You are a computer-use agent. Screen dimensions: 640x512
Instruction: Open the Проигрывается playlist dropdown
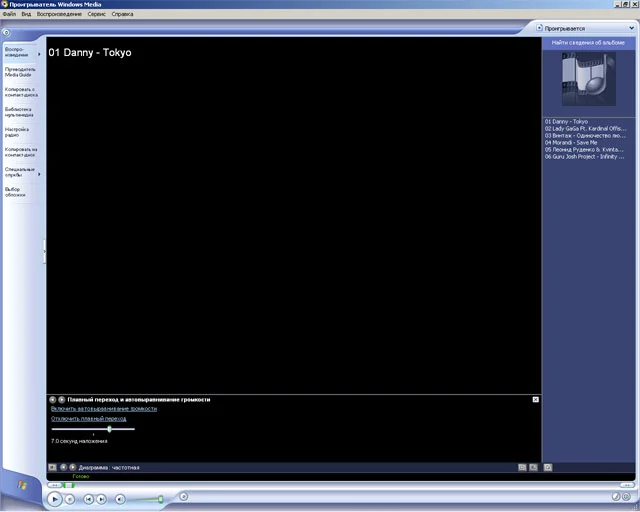[x=631, y=28]
